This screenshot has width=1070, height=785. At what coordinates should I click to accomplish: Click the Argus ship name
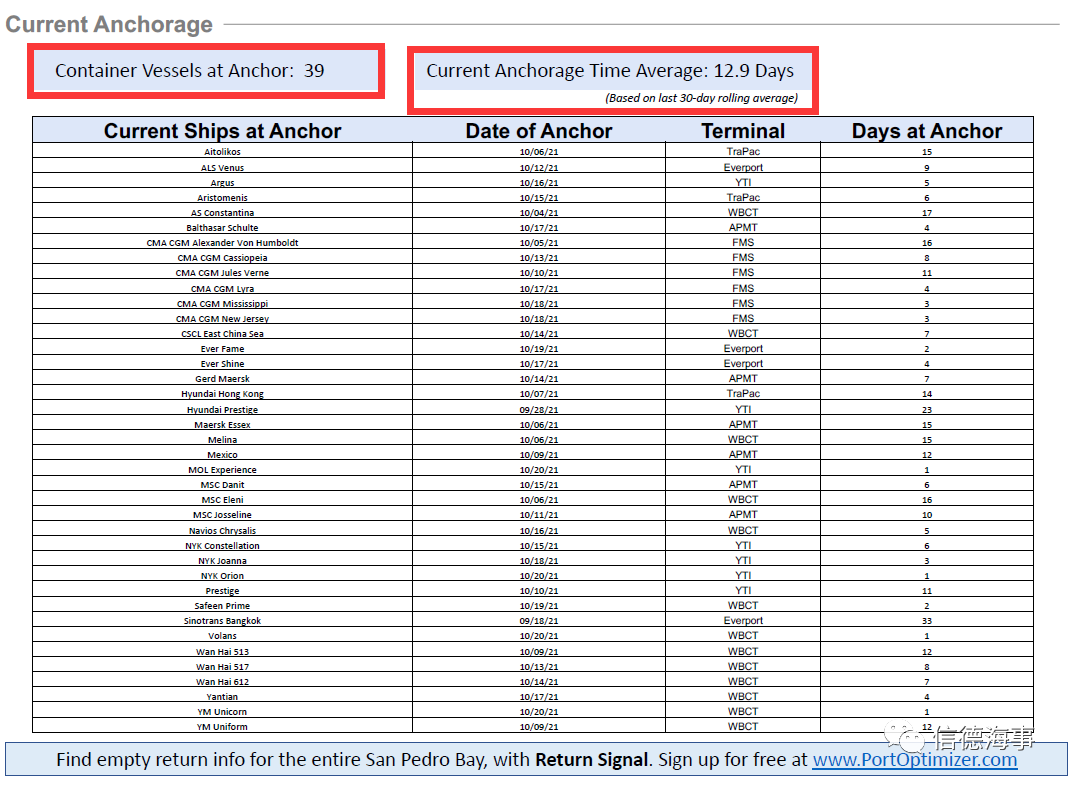point(222,182)
